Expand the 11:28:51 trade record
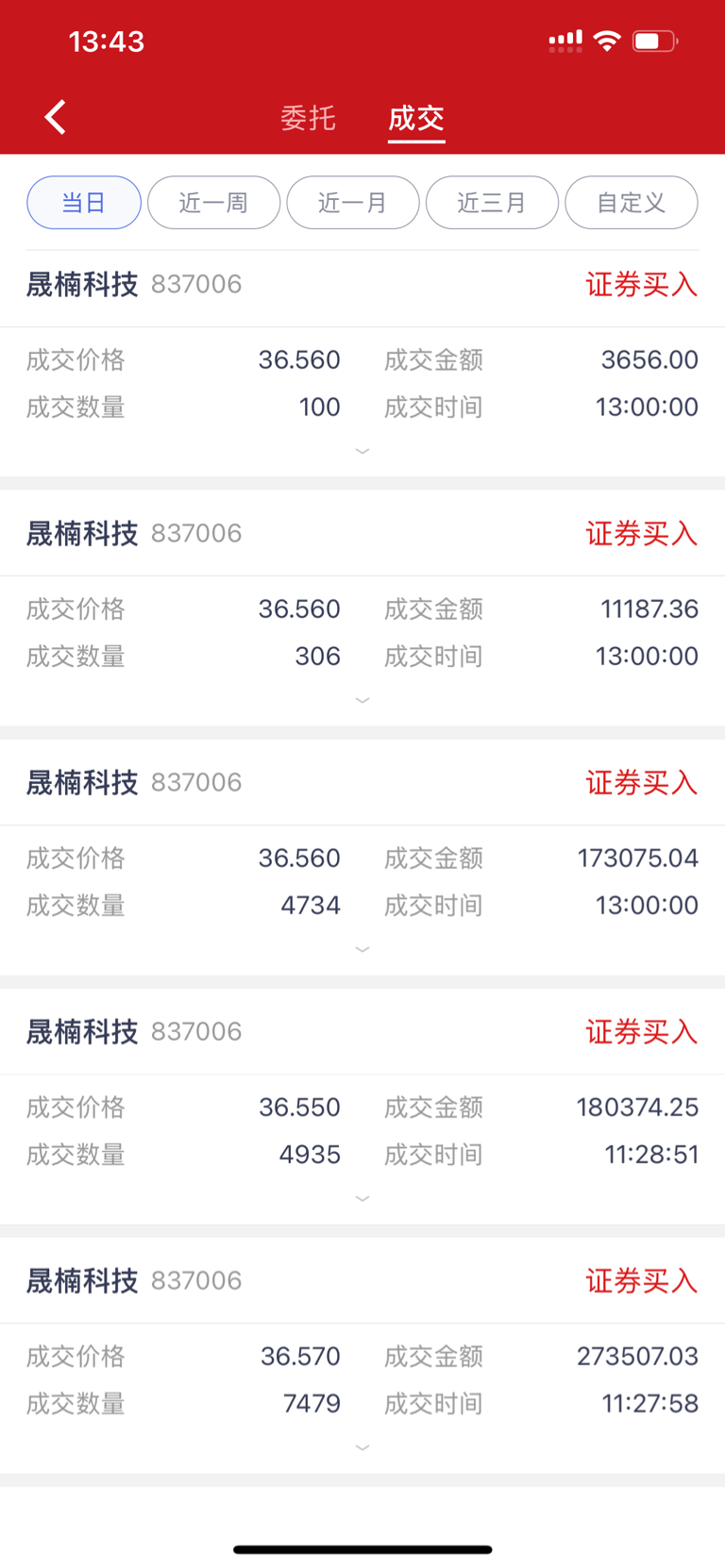The image size is (725, 1568). click(x=362, y=1199)
